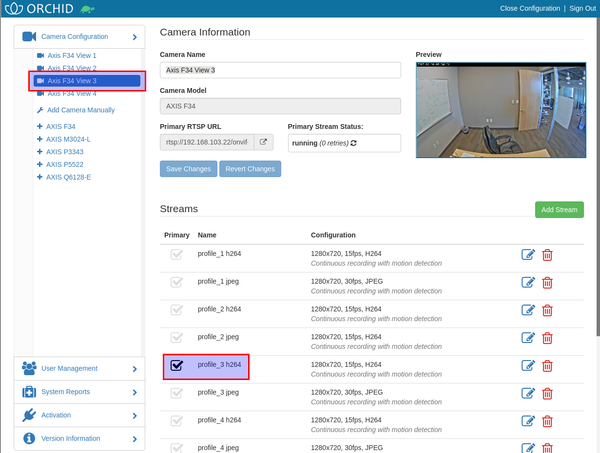Viewport: 600px width, 453px height.
Task: Click the Revert Changes button
Action: click(x=250, y=169)
